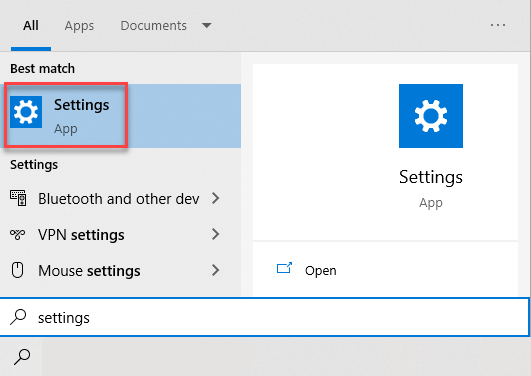Viewport: 531px width, 376px height.
Task: Click the taskbar search magnifier icon
Action: pyautogui.click(x=22, y=357)
